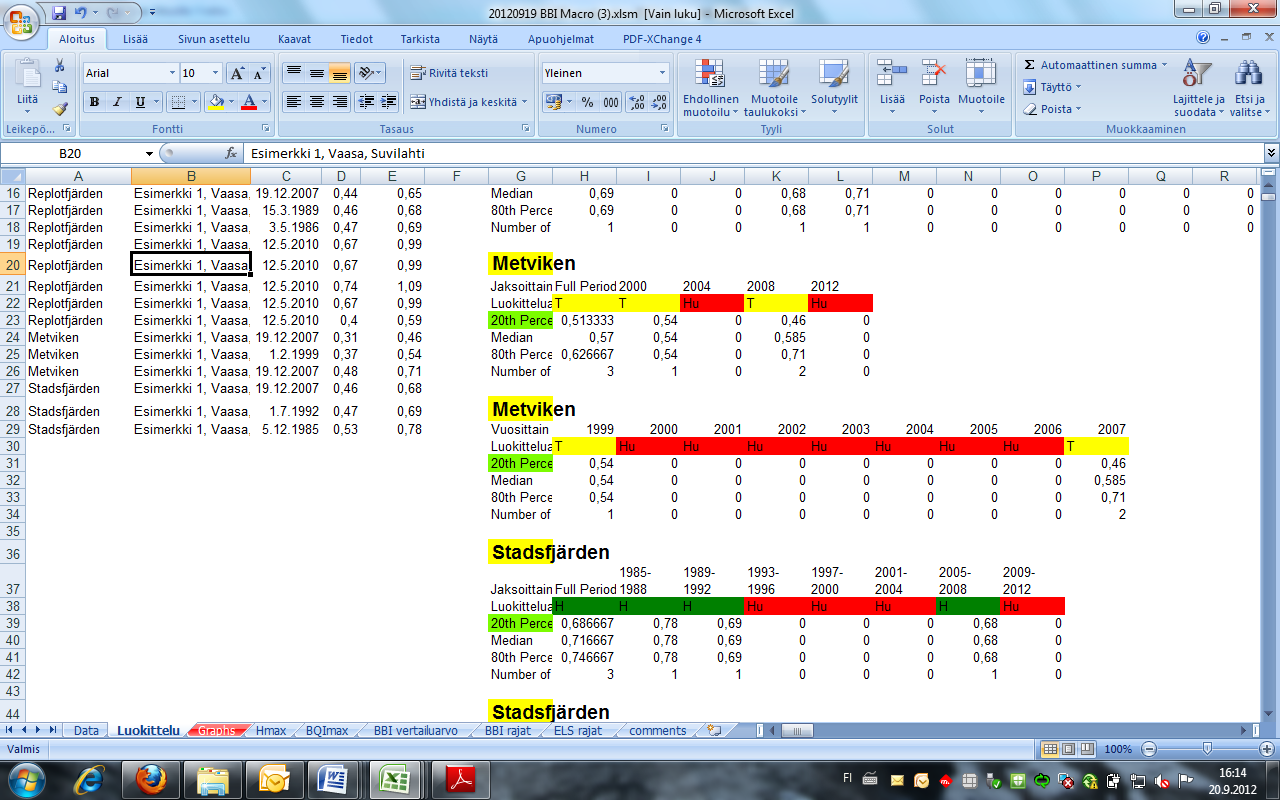Image resolution: width=1280 pixels, height=800 pixels.
Task: Click Poista delete cells icon
Action: coord(934,73)
